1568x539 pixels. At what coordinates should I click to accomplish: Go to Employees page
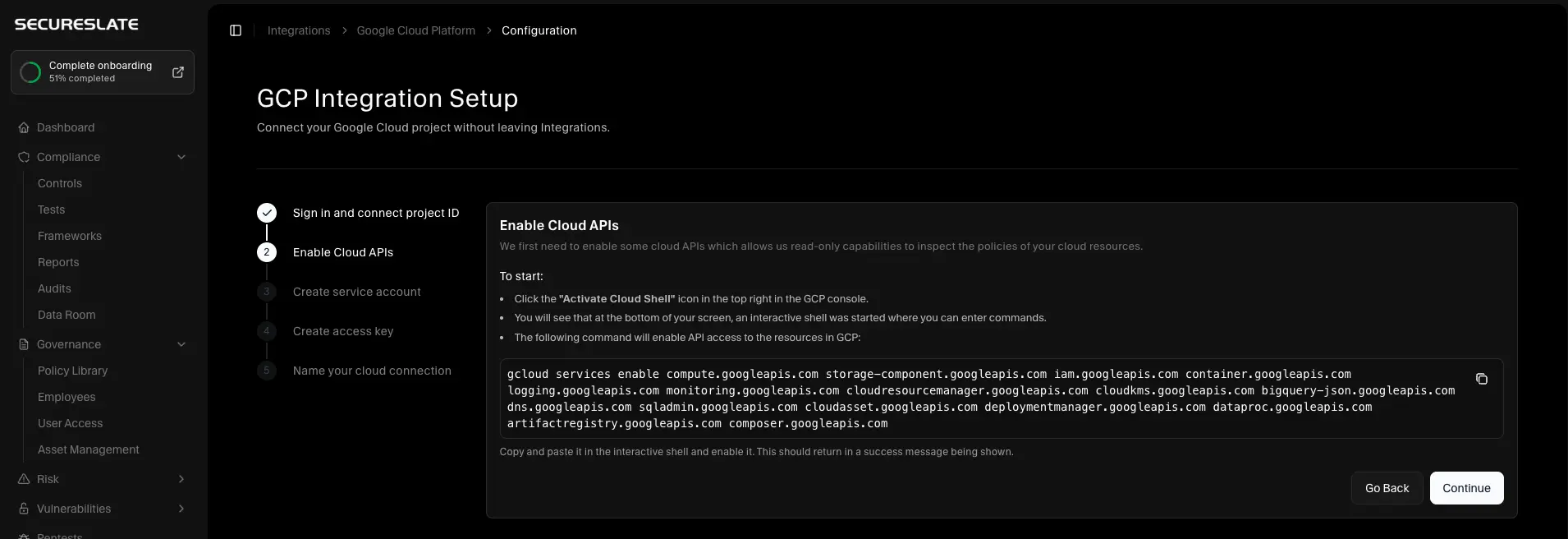pyautogui.click(x=66, y=397)
